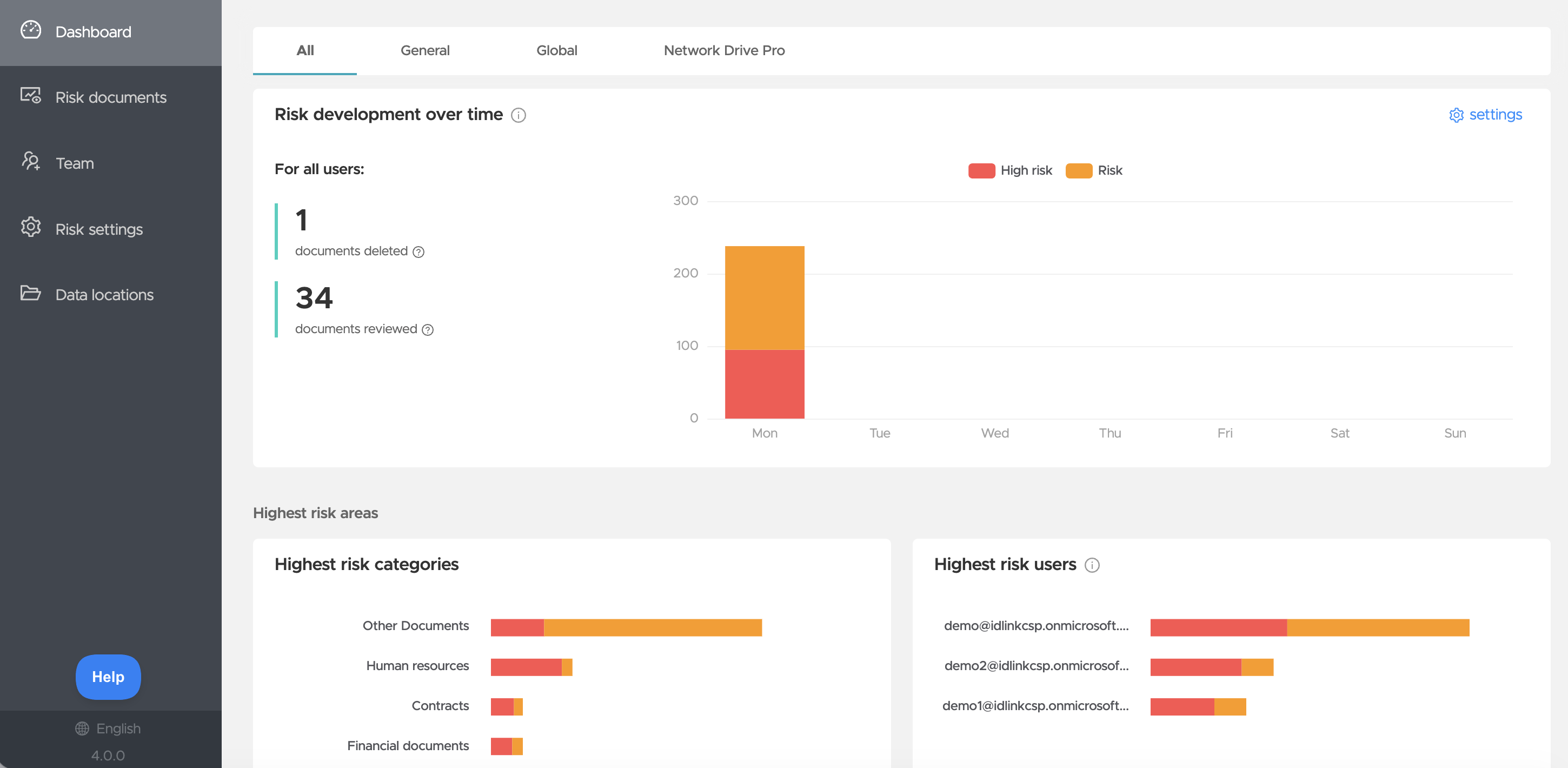Open the Team members icon
This screenshot has width=1568, height=768.
point(30,161)
